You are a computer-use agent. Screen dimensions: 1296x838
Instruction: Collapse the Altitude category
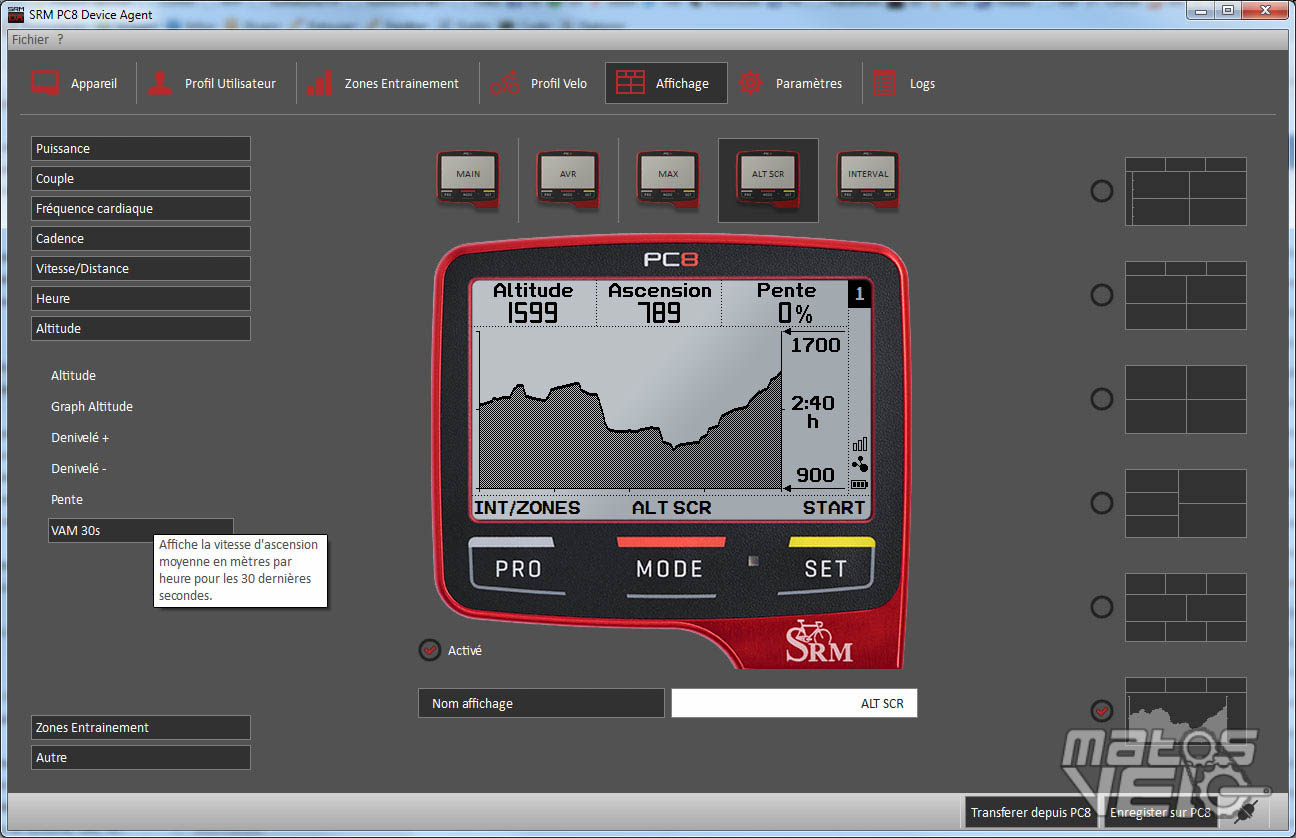click(x=141, y=329)
